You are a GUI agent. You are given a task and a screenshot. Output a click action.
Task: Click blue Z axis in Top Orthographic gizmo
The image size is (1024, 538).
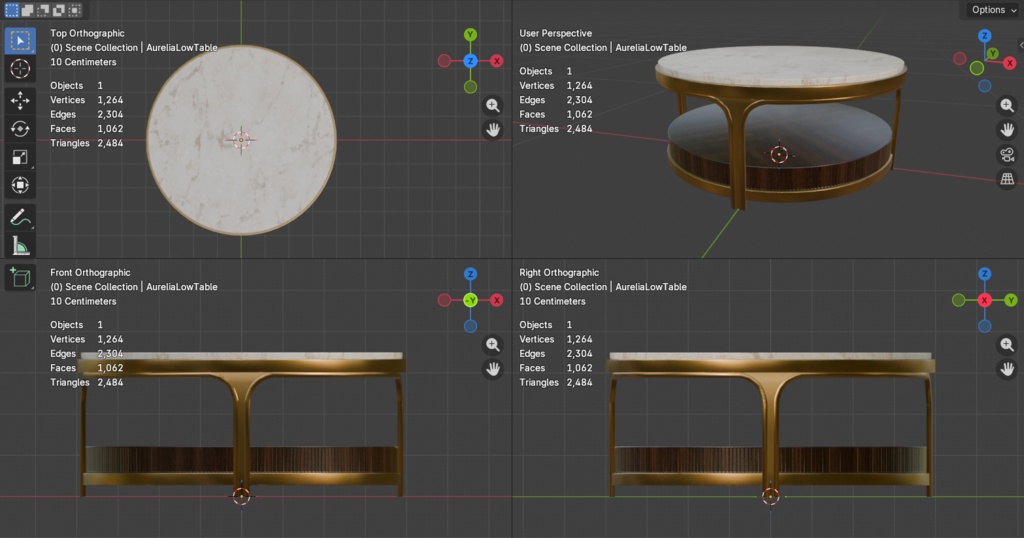click(470, 61)
